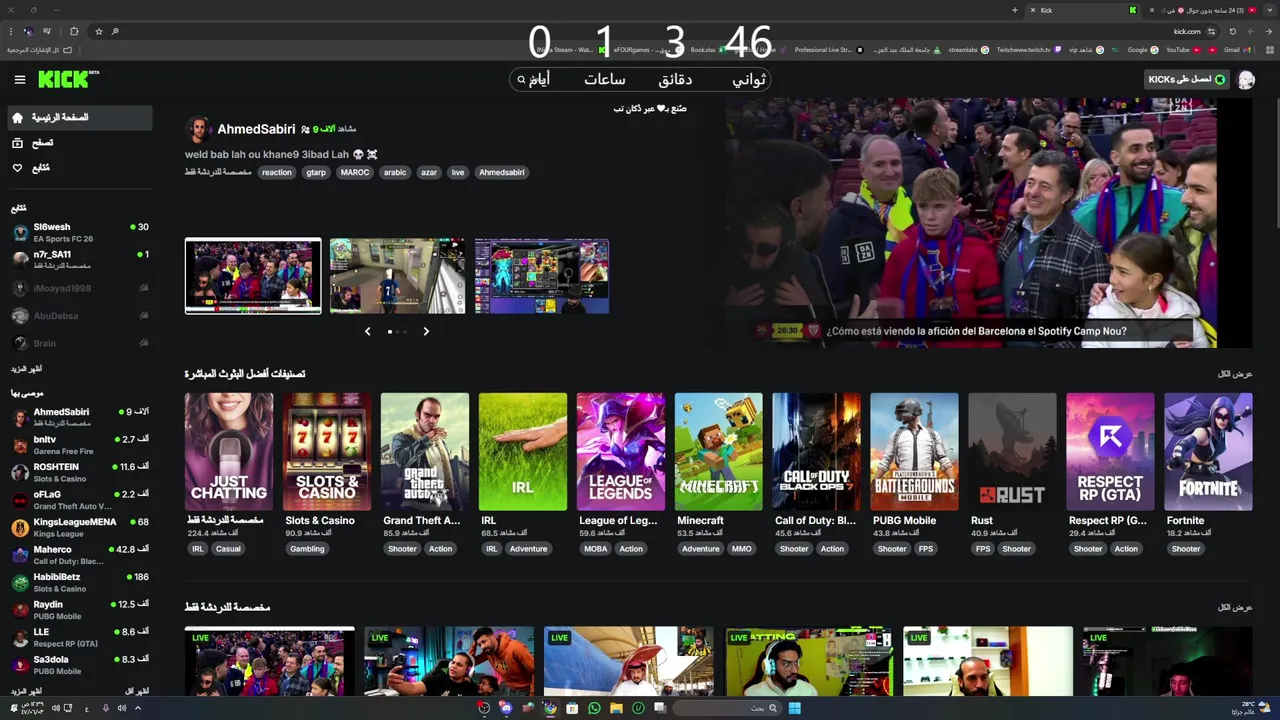Select the Ahmedsabiri tag
Screen dimensions: 1280x720
coord(502,172)
